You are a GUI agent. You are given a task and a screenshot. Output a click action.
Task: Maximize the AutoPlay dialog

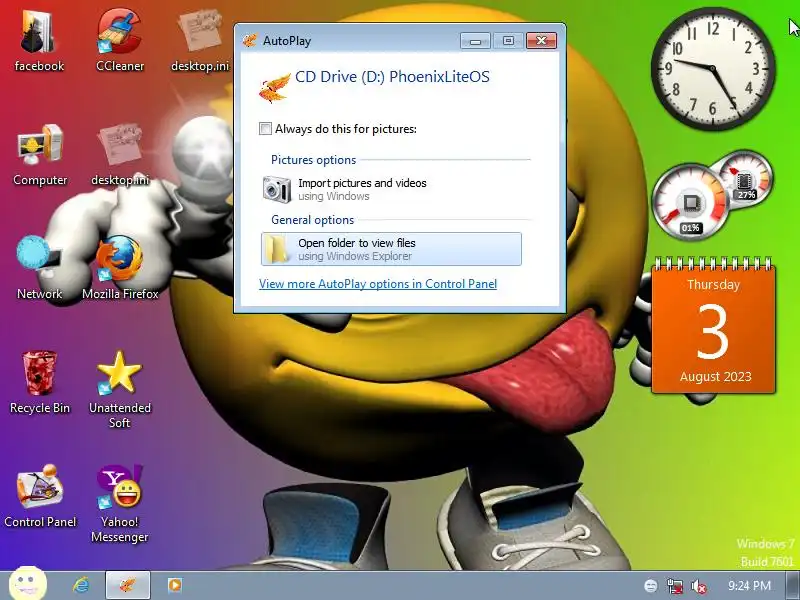tap(508, 41)
